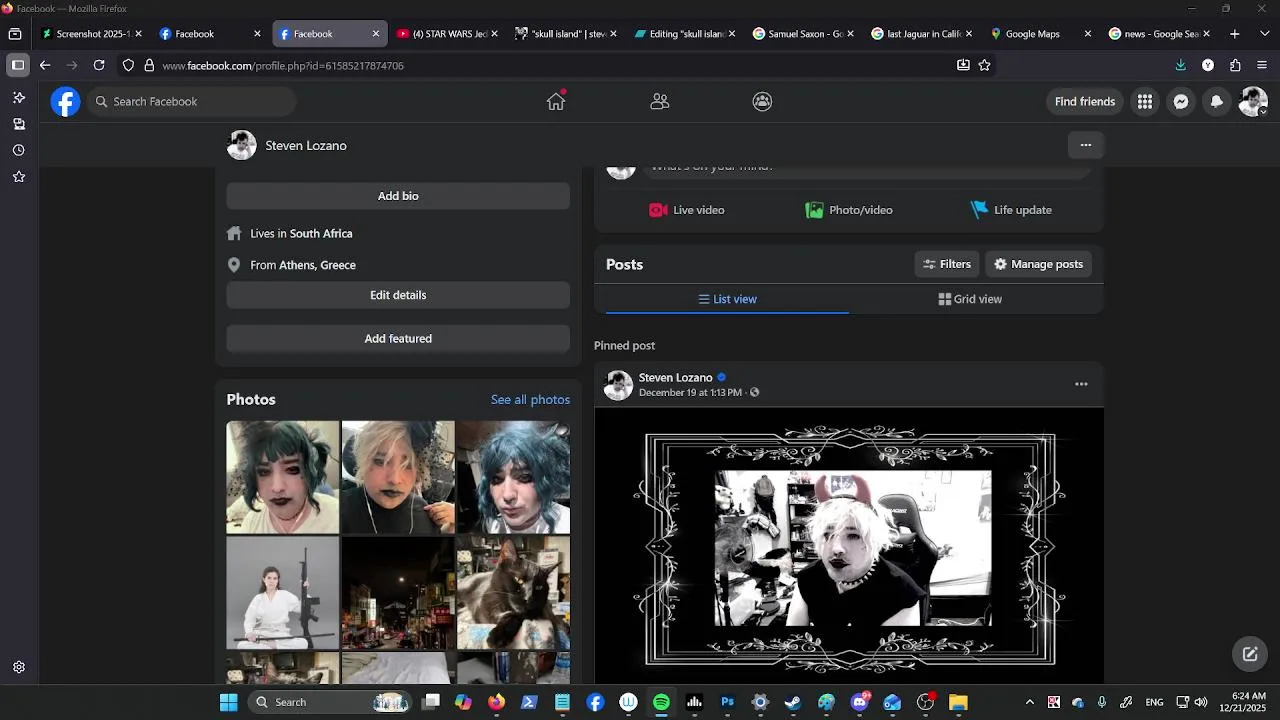Open the profile header three-dots menu
1280x720 pixels.
tap(1085, 145)
